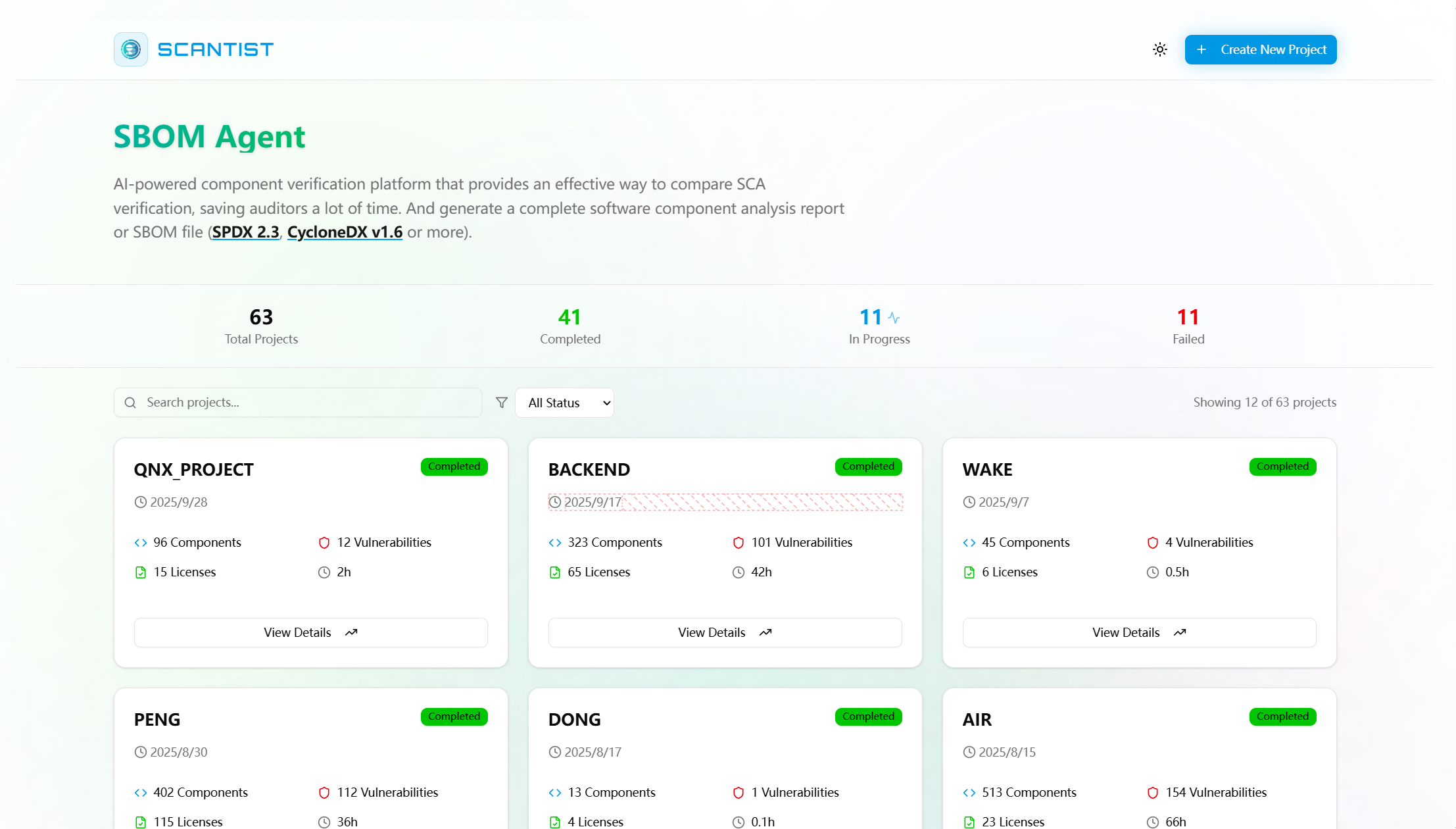Click the magnifier icon in search box
Screen dimensions: 1456x829
pos(130,403)
